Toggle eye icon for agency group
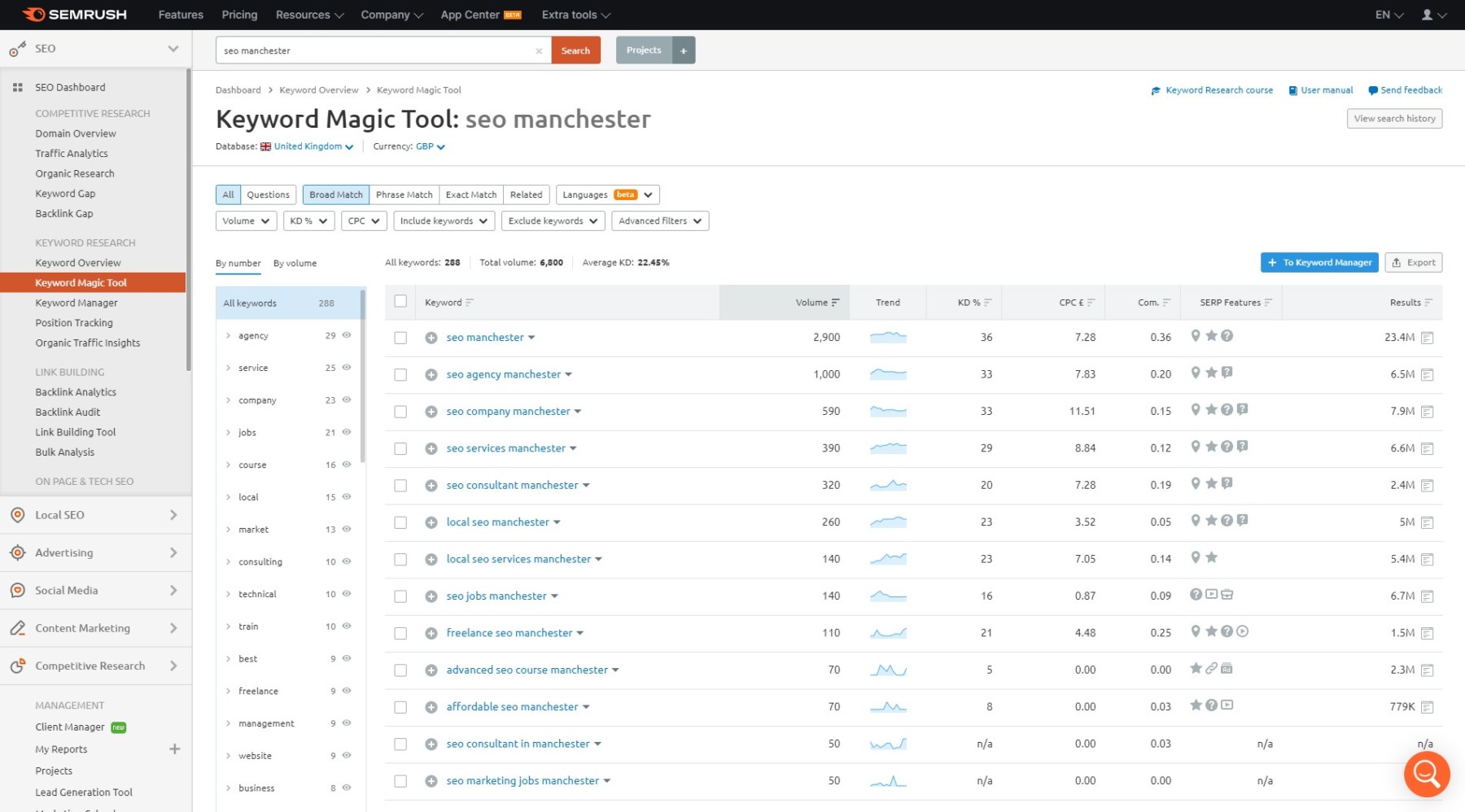 [x=347, y=335]
